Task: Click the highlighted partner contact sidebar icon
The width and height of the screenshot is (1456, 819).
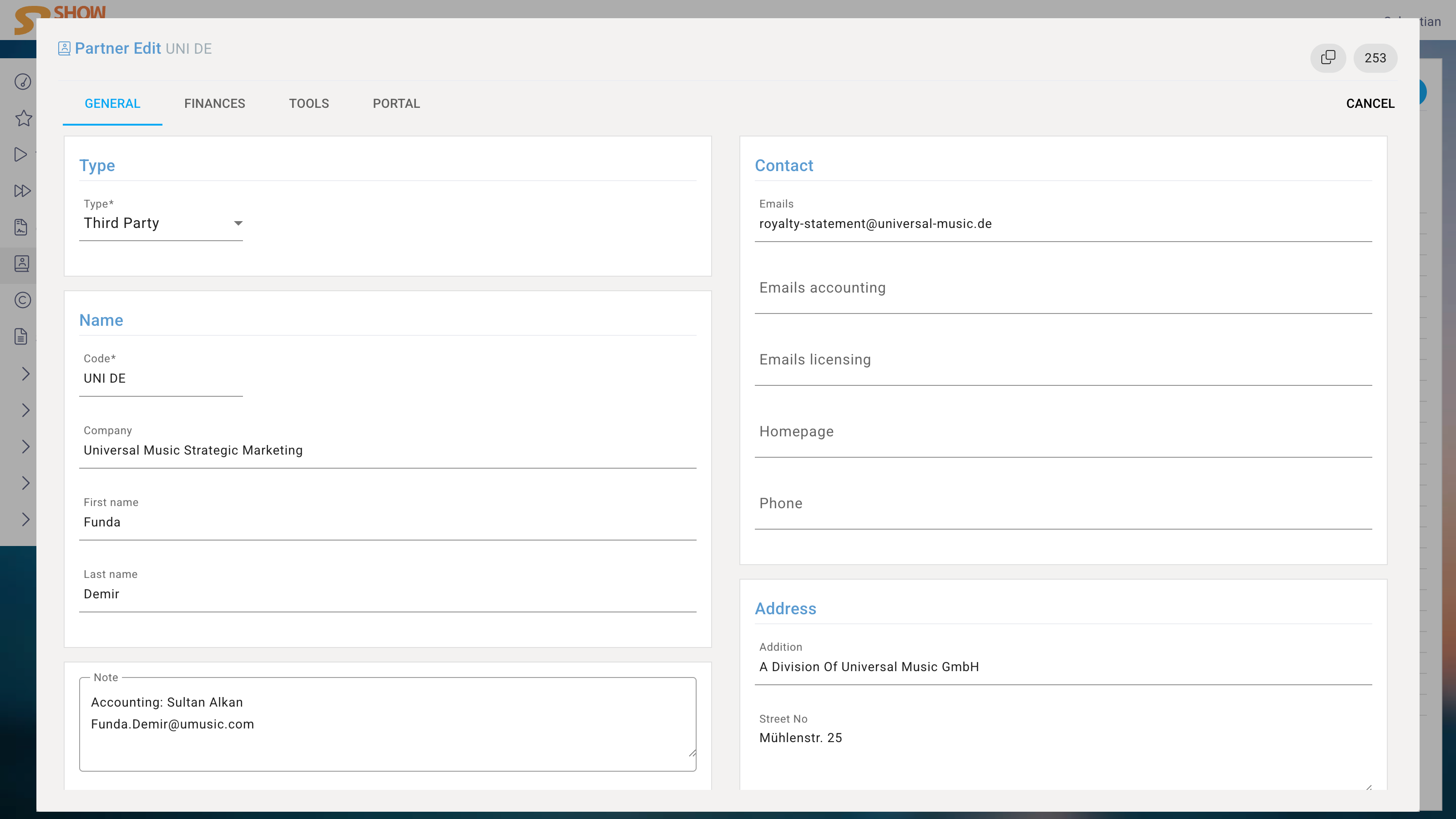Action: [x=21, y=264]
